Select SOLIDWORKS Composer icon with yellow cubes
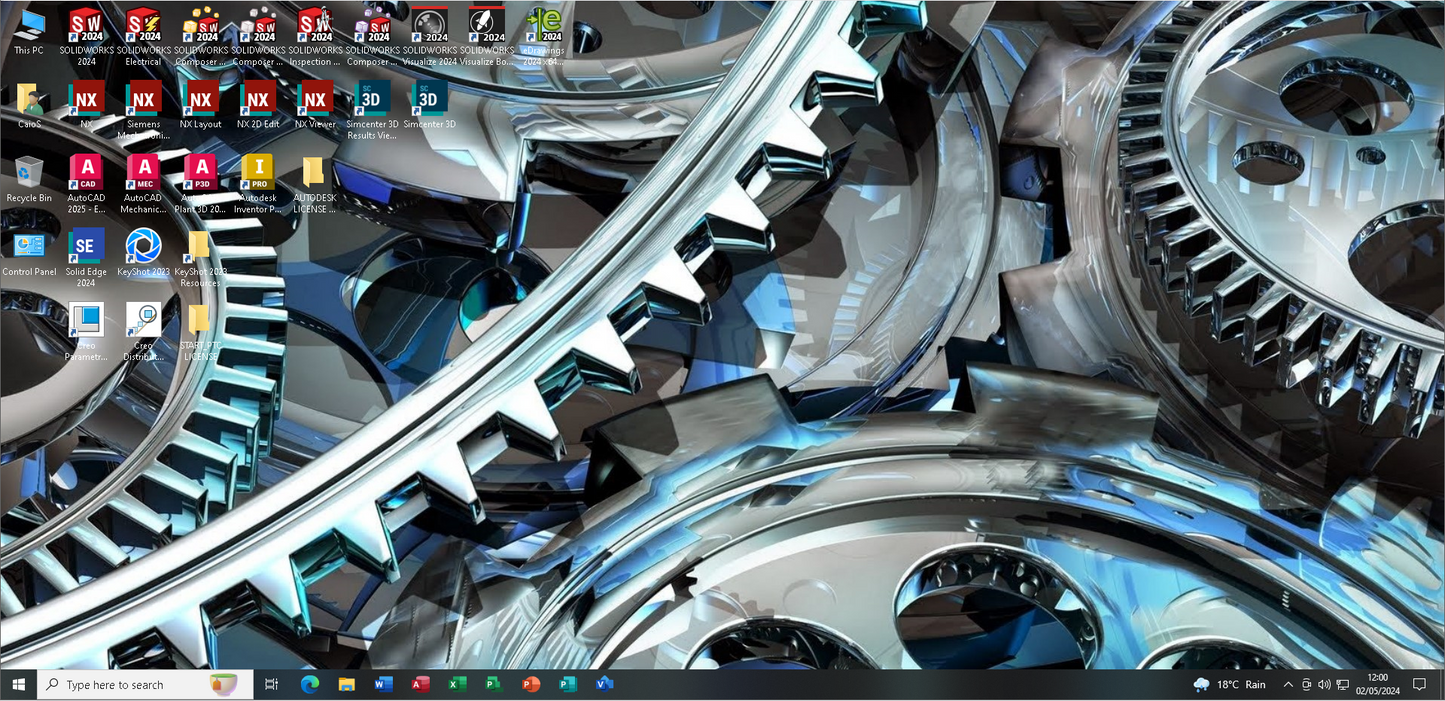The width and height of the screenshot is (1445, 701). pos(201,36)
